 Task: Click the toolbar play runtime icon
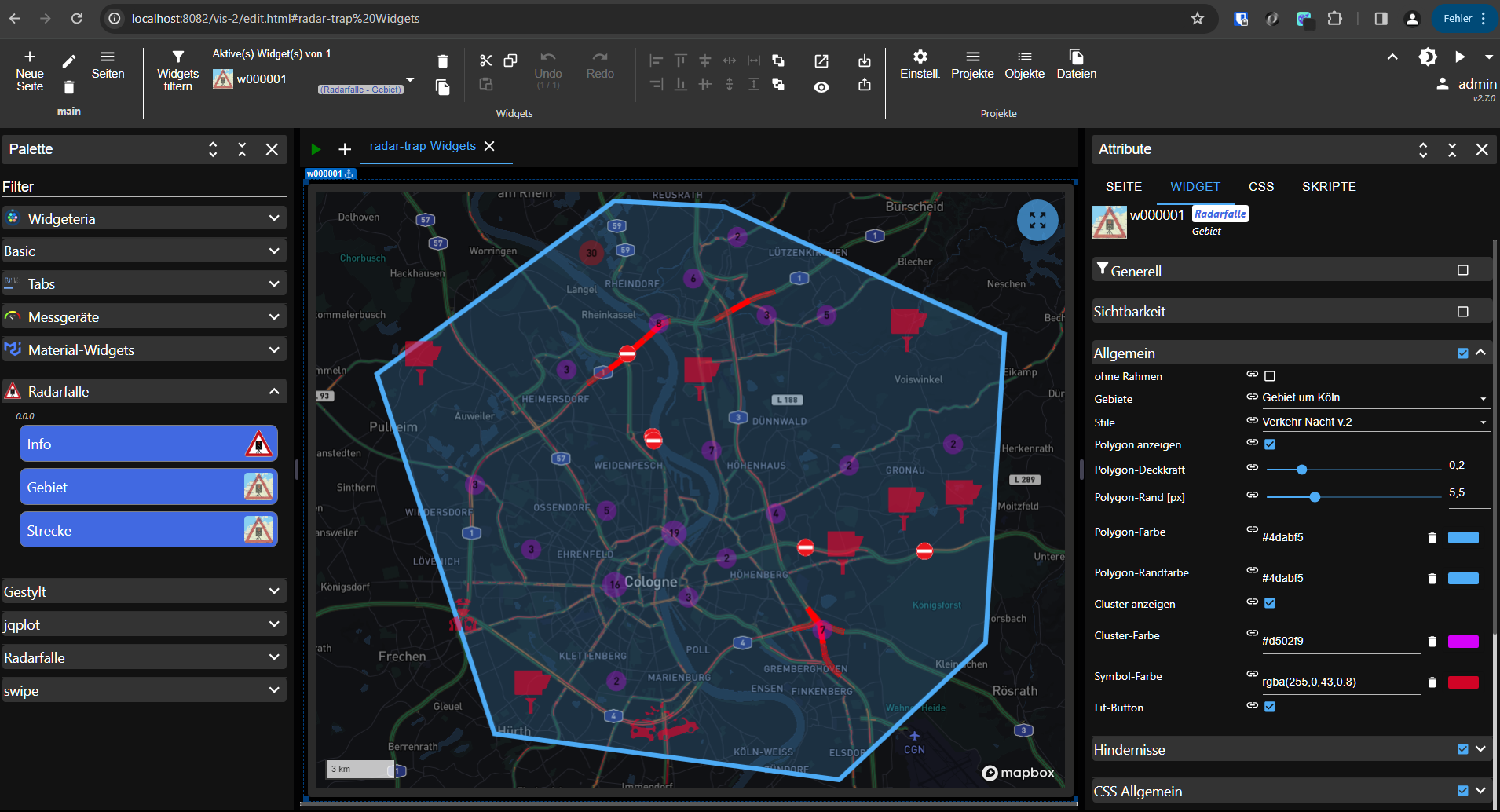pos(1460,57)
